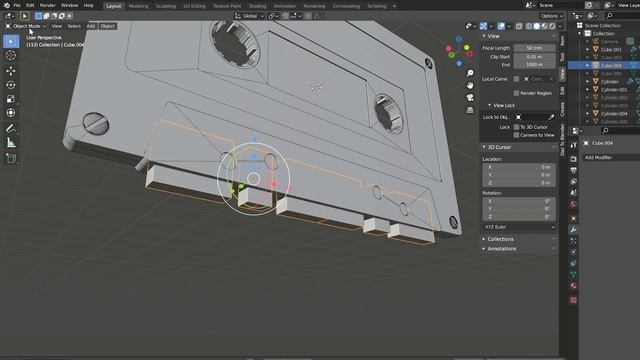Open the Particles properties tab icon
The image size is (640, 360).
coord(573,241)
